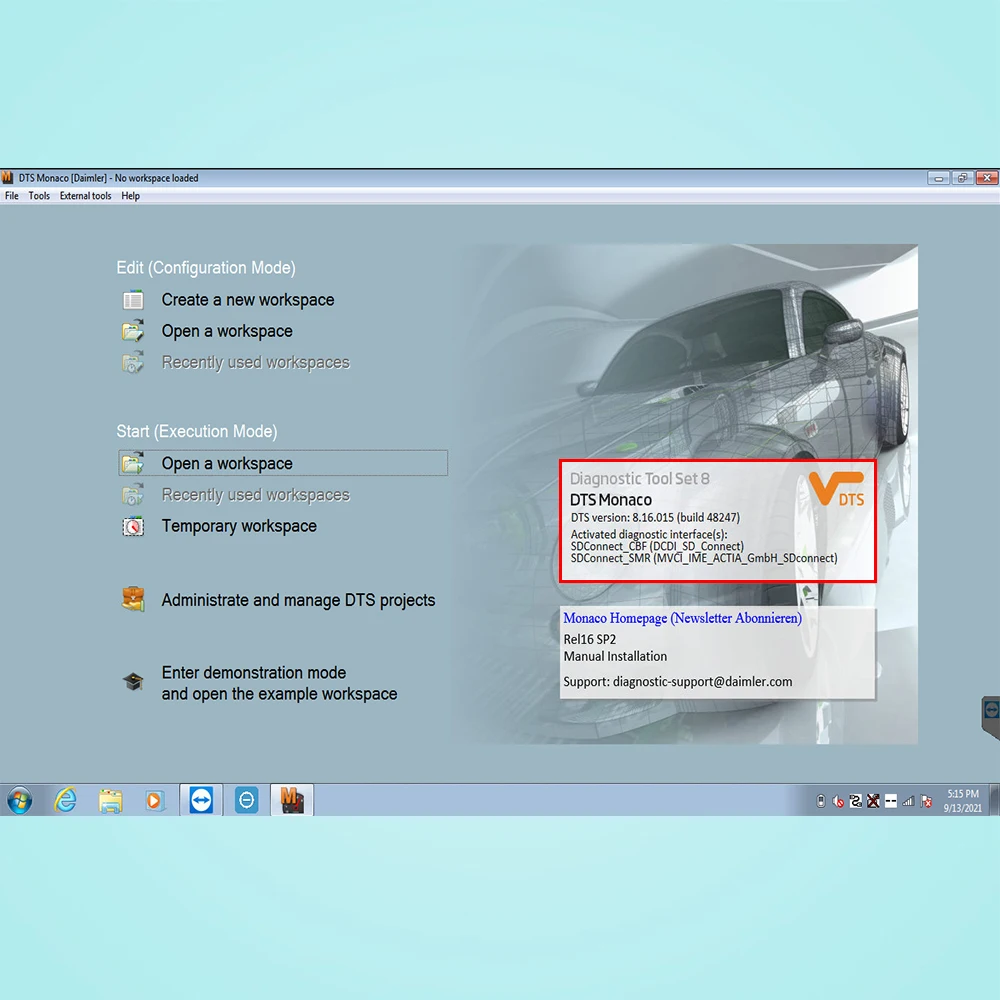
Task: Click the DTS Monaco title bar app icon
Action: point(8,177)
